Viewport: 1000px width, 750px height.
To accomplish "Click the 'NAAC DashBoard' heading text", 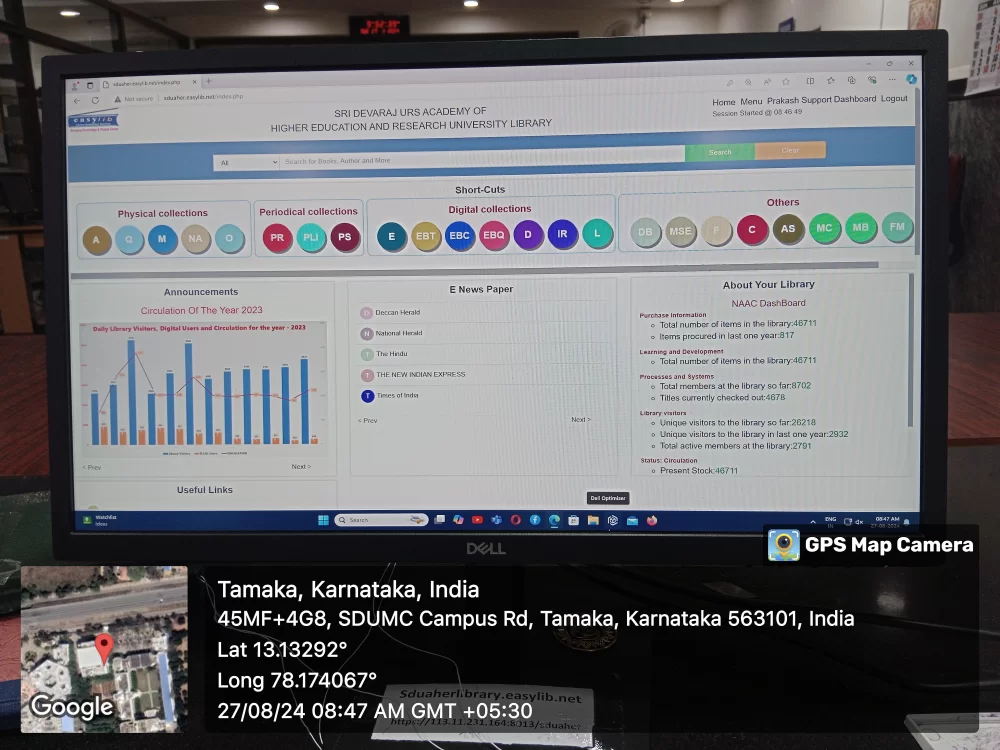I will coord(768,304).
